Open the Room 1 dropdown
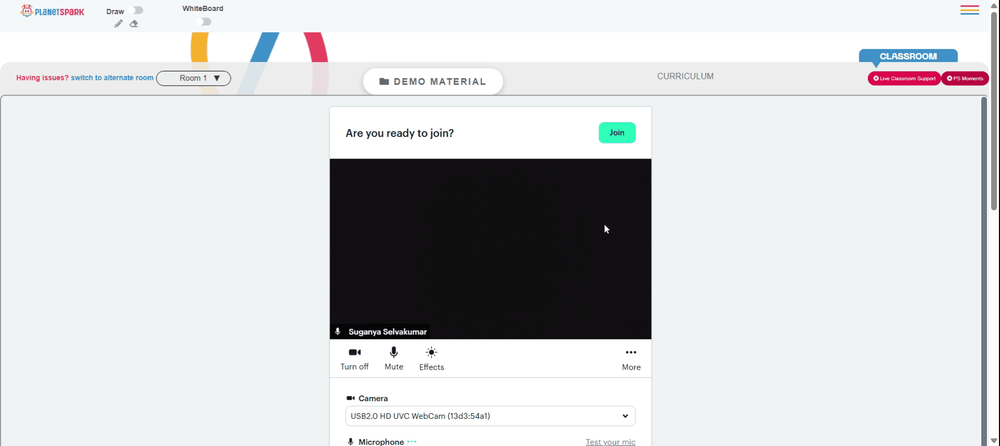This screenshot has width=1000, height=446. click(x=193, y=78)
